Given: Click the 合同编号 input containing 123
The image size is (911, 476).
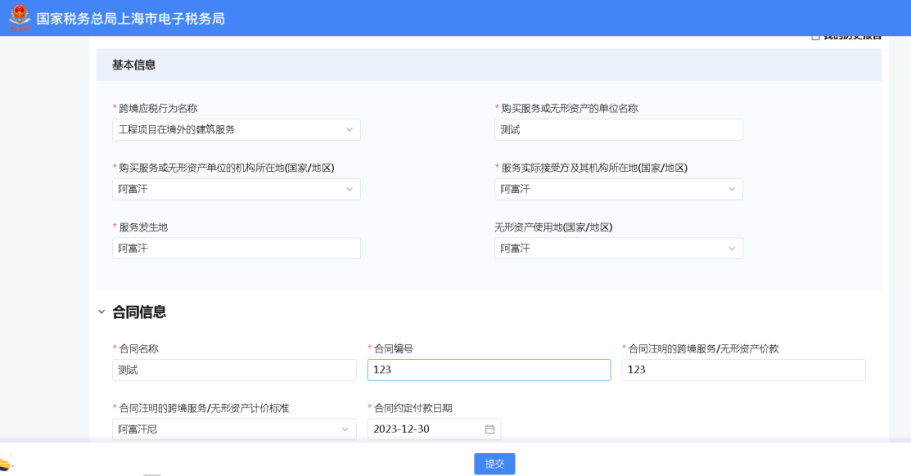Looking at the screenshot, I should (488, 370).
